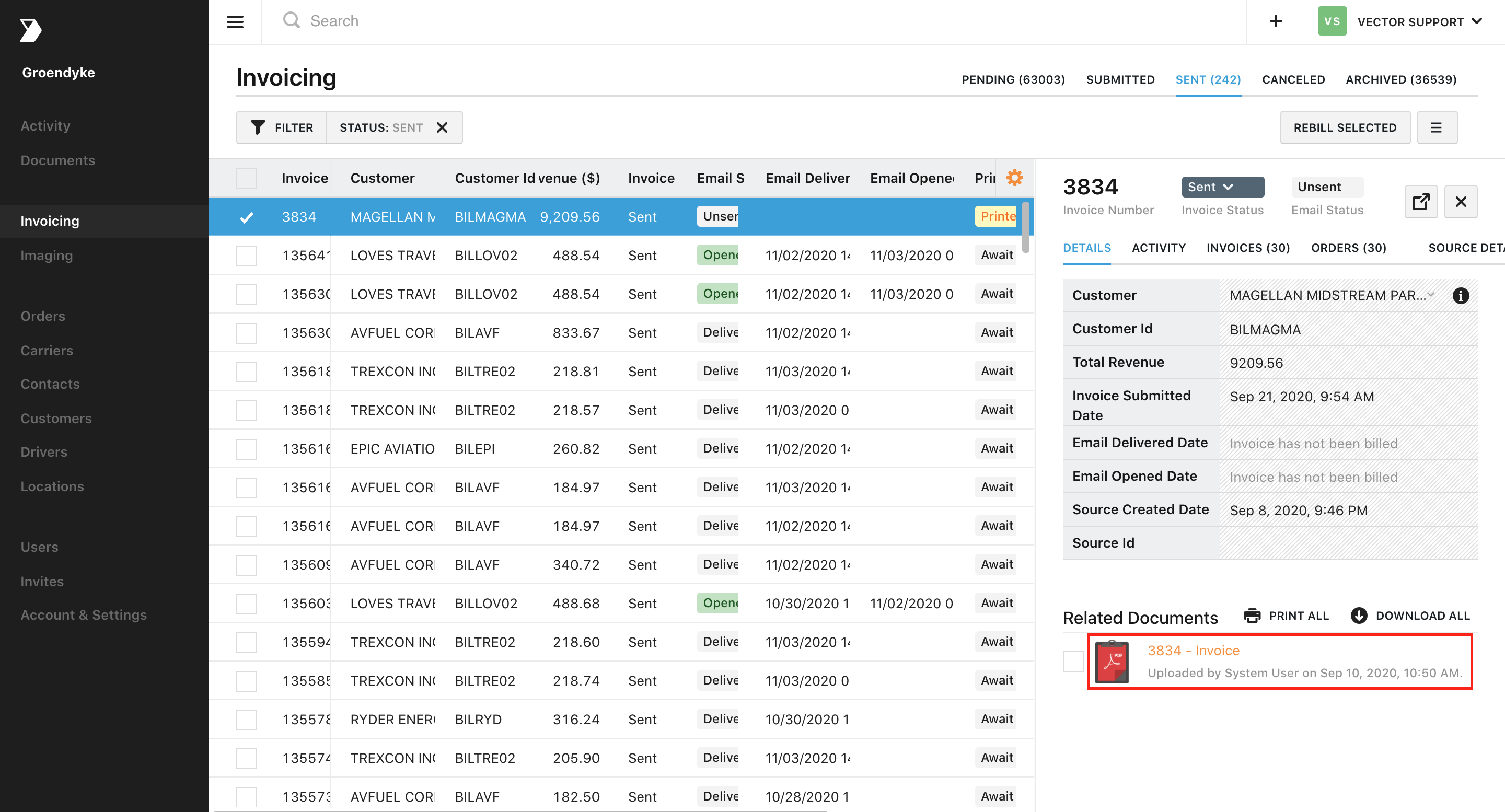Open the 3834 Invoice PDF thumbnail
The height and width of the screenshot is (812, 1505).
pyautogui.click(x=1111, y=662)
